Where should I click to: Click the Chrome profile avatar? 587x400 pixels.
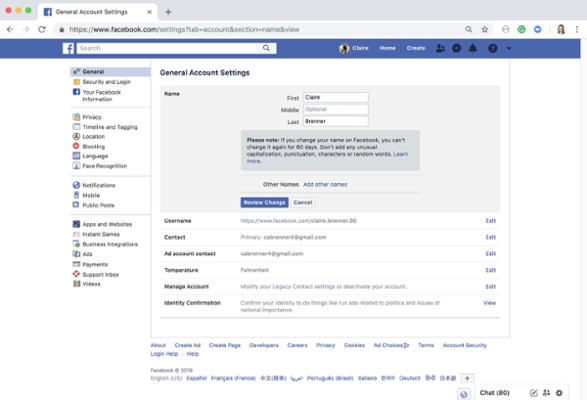point(561,29)
